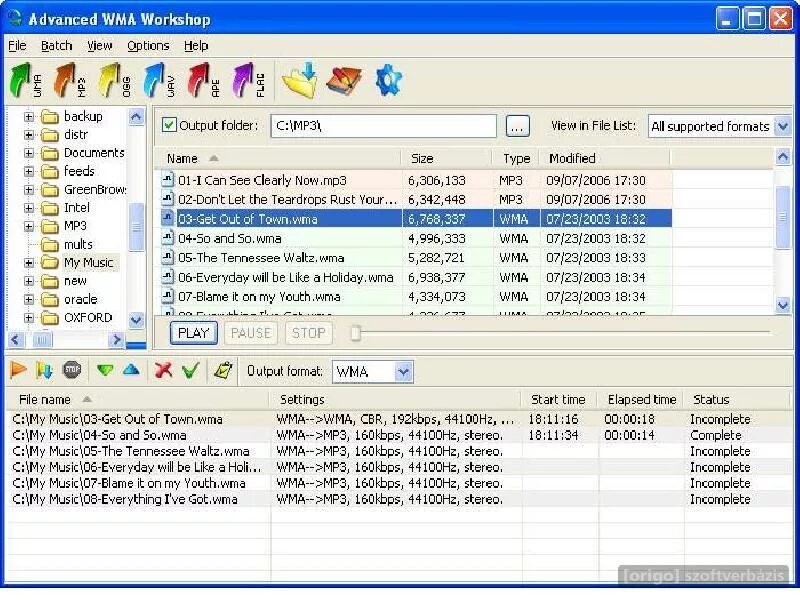Toggle the move-up blue arrow icon

click(x=132, y=371)
